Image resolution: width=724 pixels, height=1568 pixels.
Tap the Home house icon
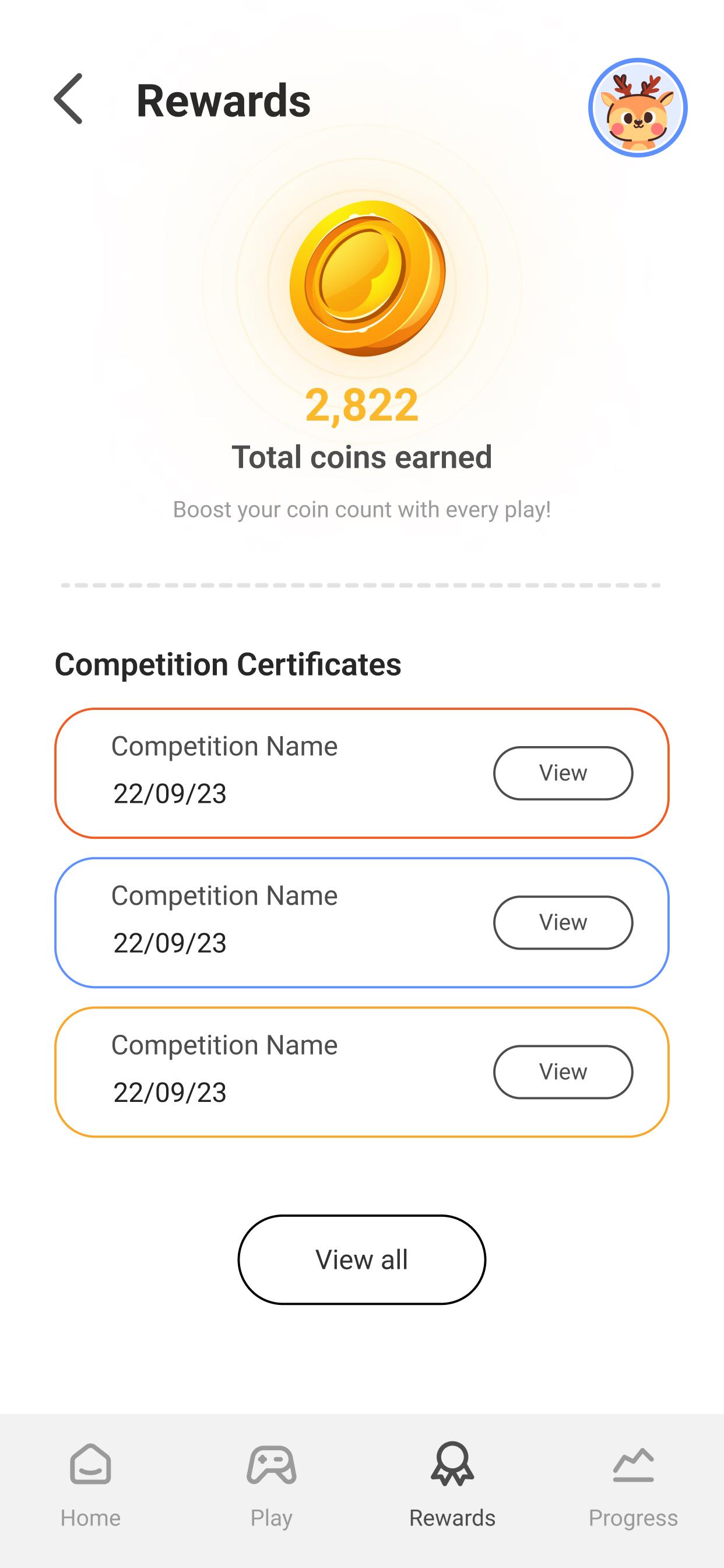point(91,1464)
